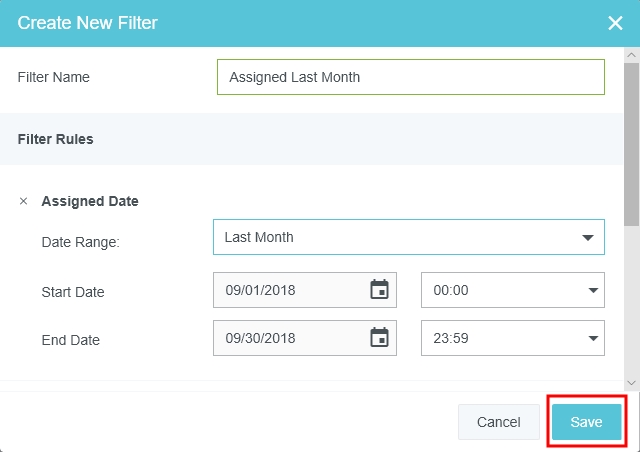Click the scrollbar down arrow
The height and width of the screenshot is (452, 640).
click(631, 382)
